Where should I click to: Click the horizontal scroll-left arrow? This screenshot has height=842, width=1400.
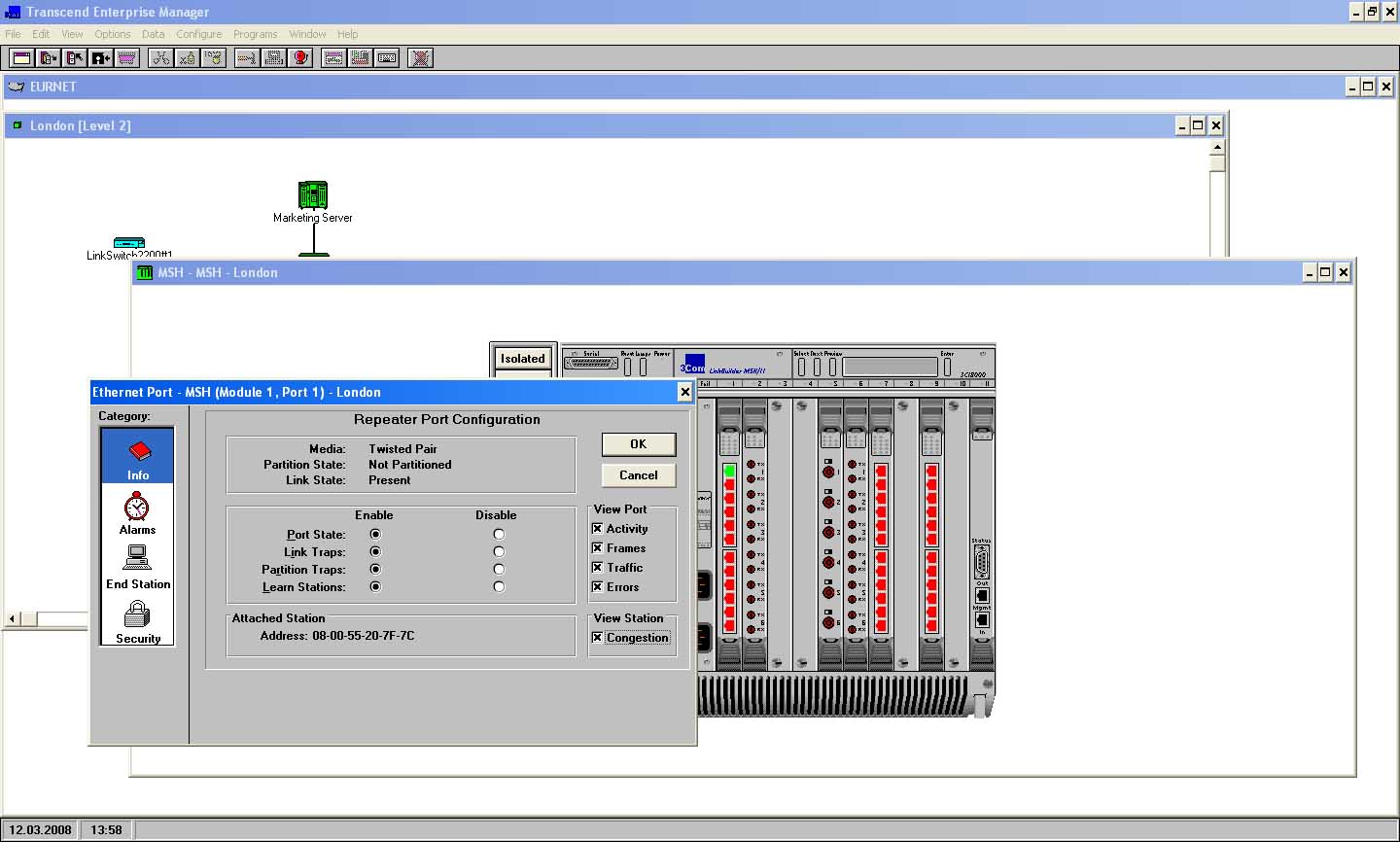coord(13,618)
